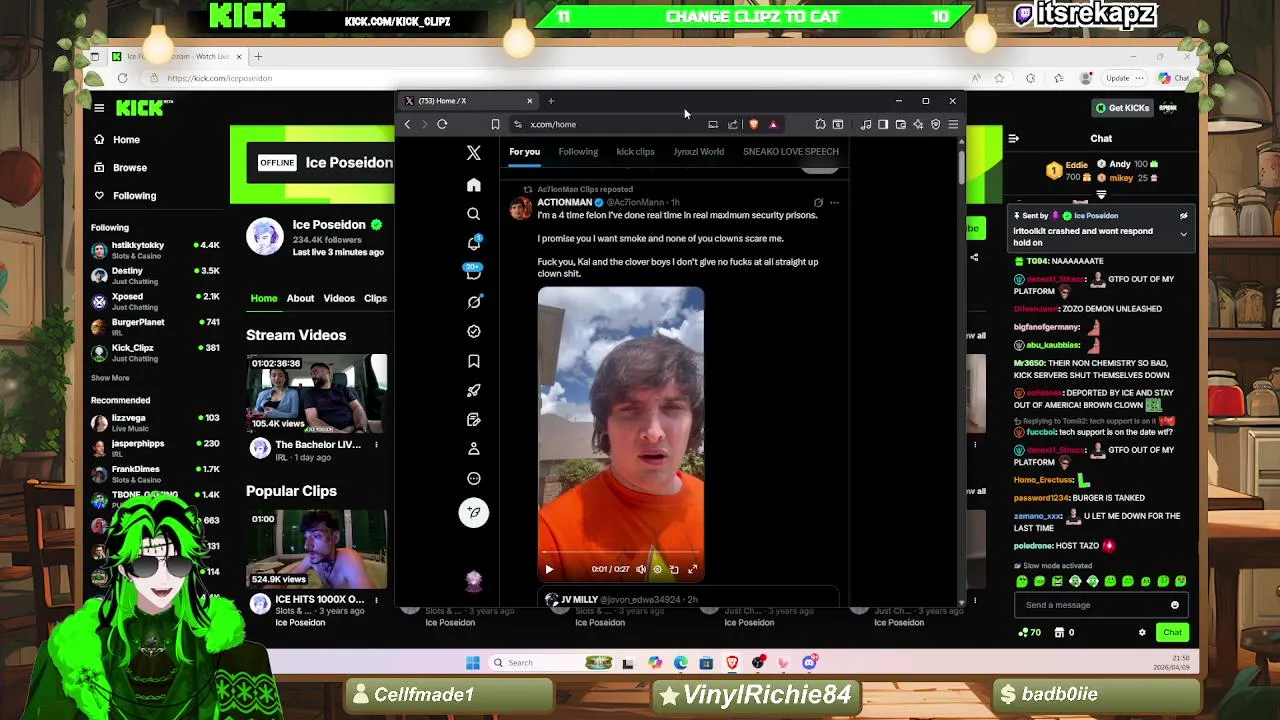Open video settings gear on X player
The height and width of the screenshot is (720, 1280).
[x=657, y=569]
